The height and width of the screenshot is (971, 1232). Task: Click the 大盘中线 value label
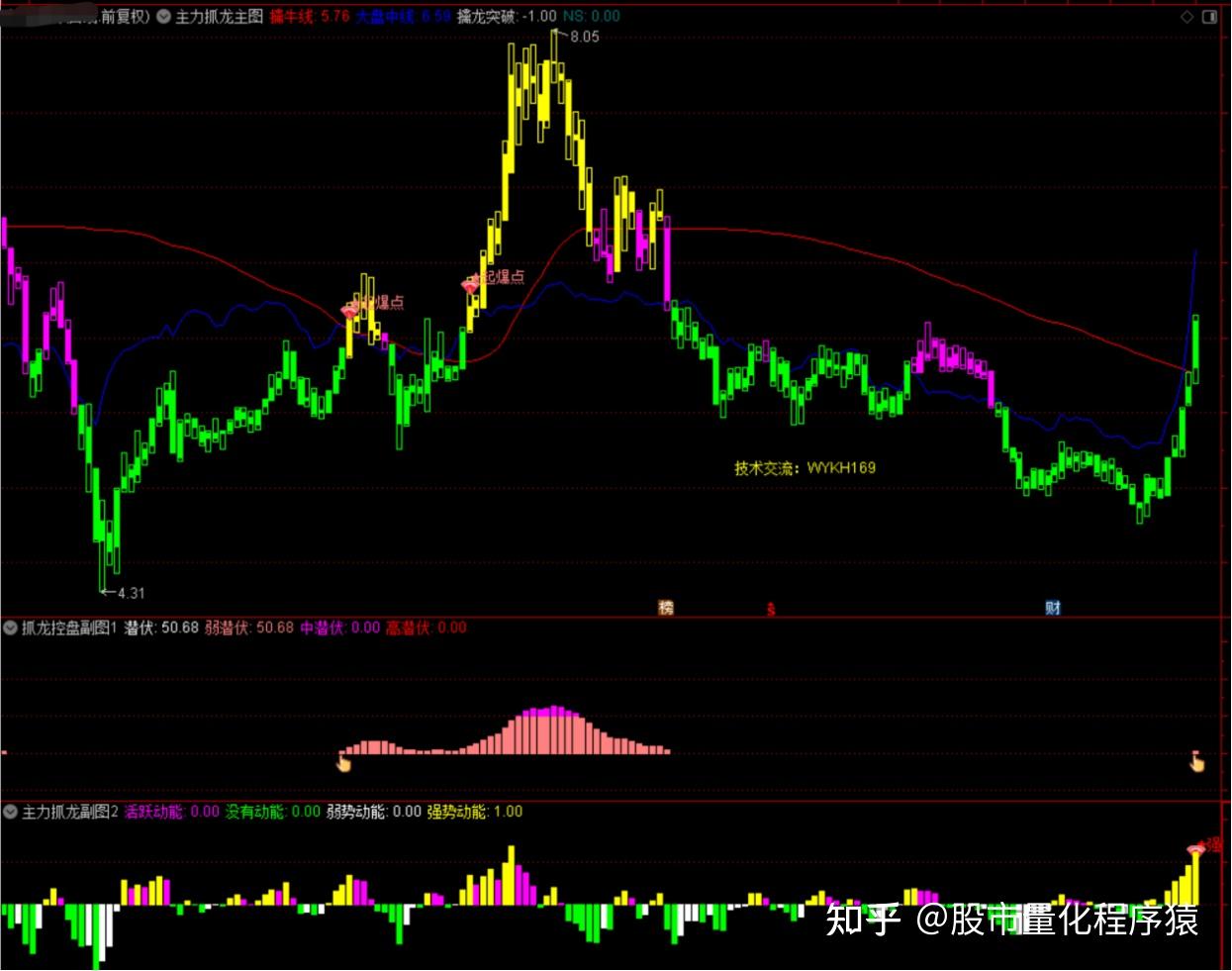click(403, 16)
